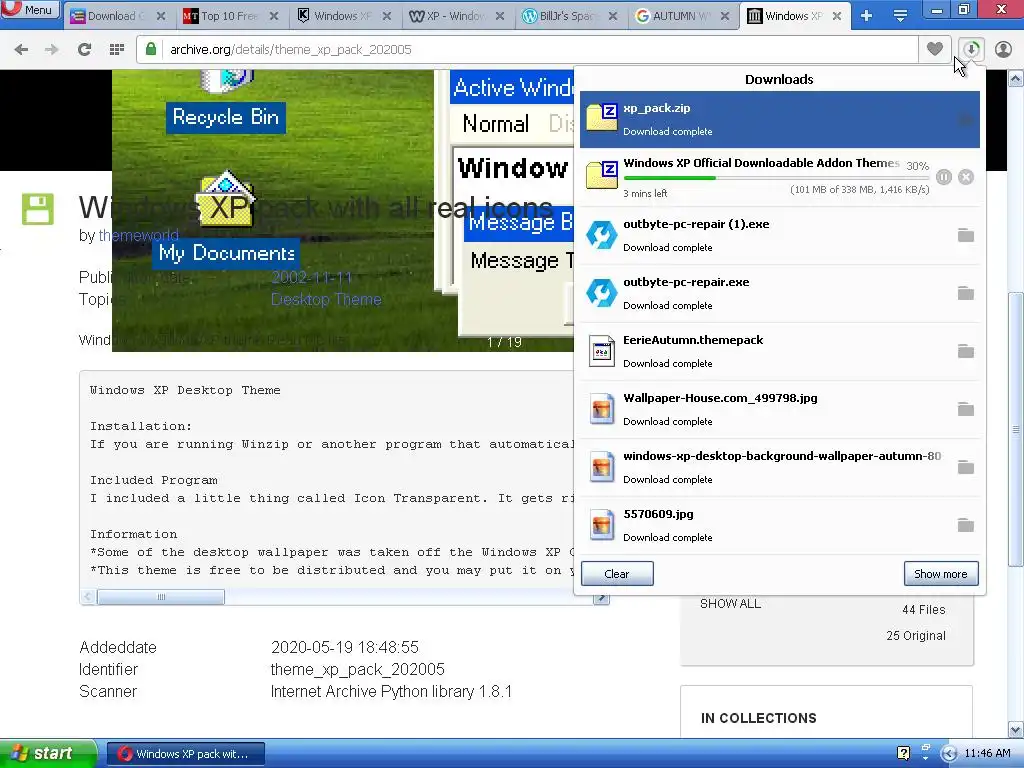Reload the page with refresh icon
This screenshot has height=768, width=1024.
coord(84,50)
